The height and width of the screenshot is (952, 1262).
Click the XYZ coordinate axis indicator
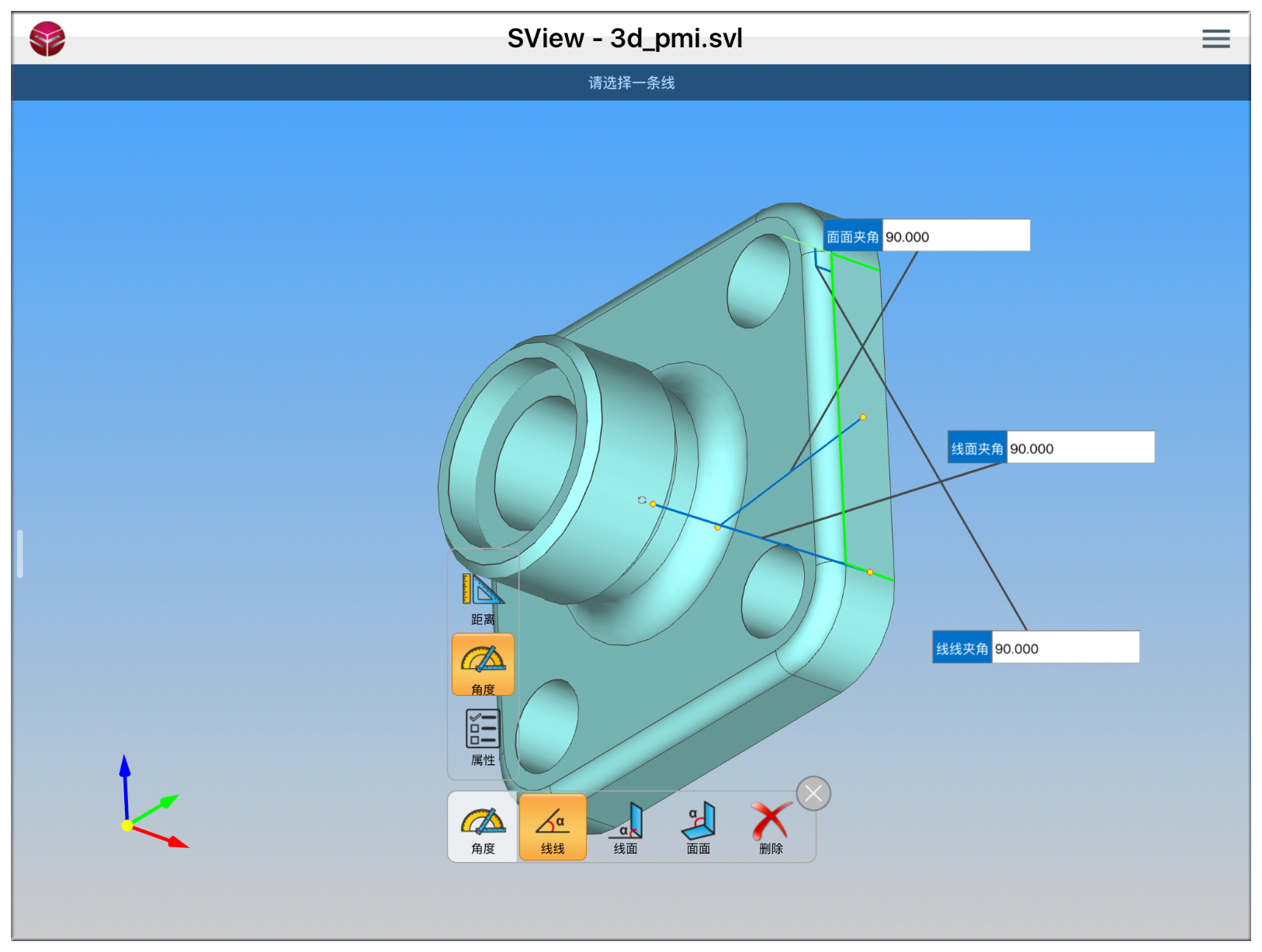tap(147, 811)
